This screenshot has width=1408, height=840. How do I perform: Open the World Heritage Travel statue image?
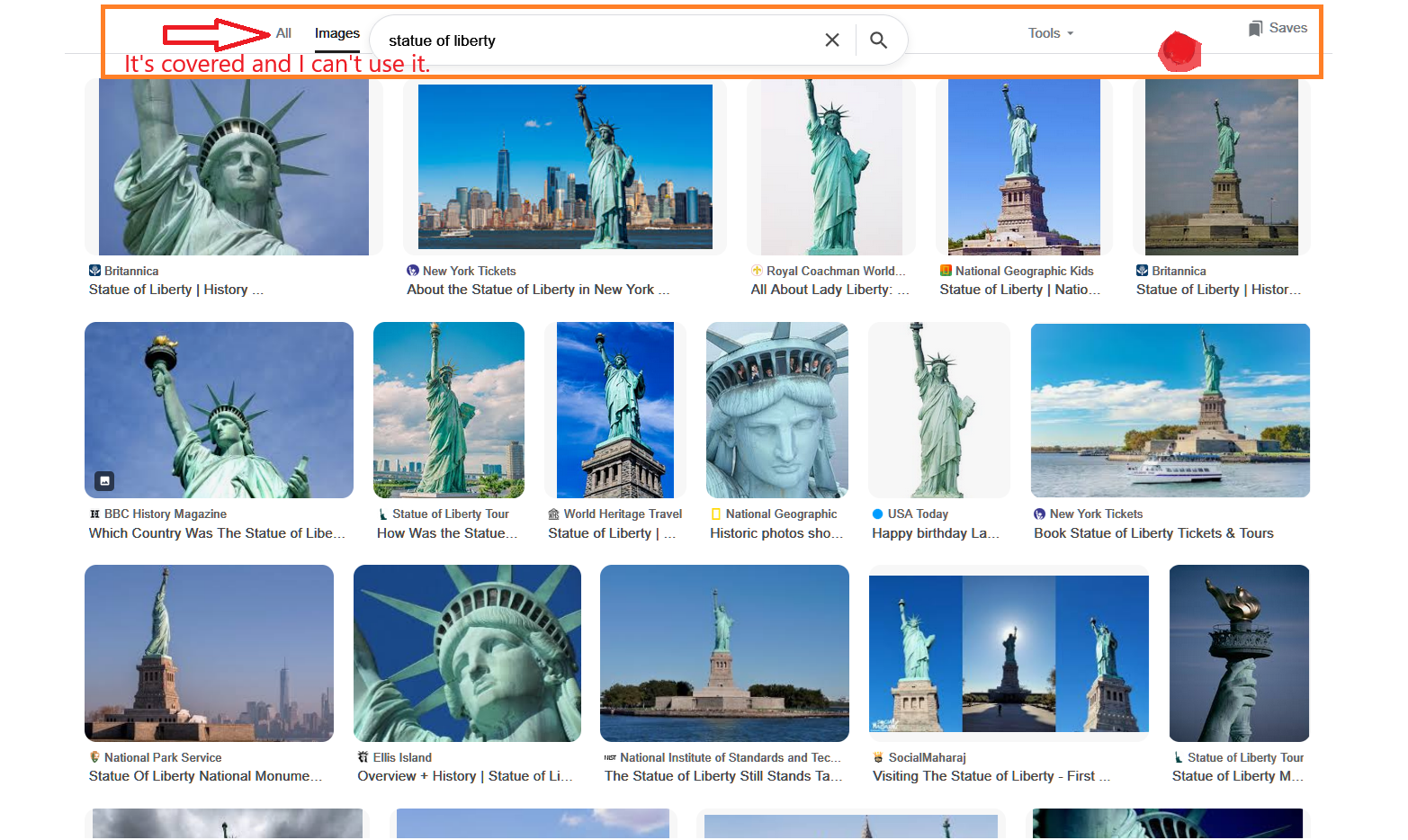[x=615, y=410]
